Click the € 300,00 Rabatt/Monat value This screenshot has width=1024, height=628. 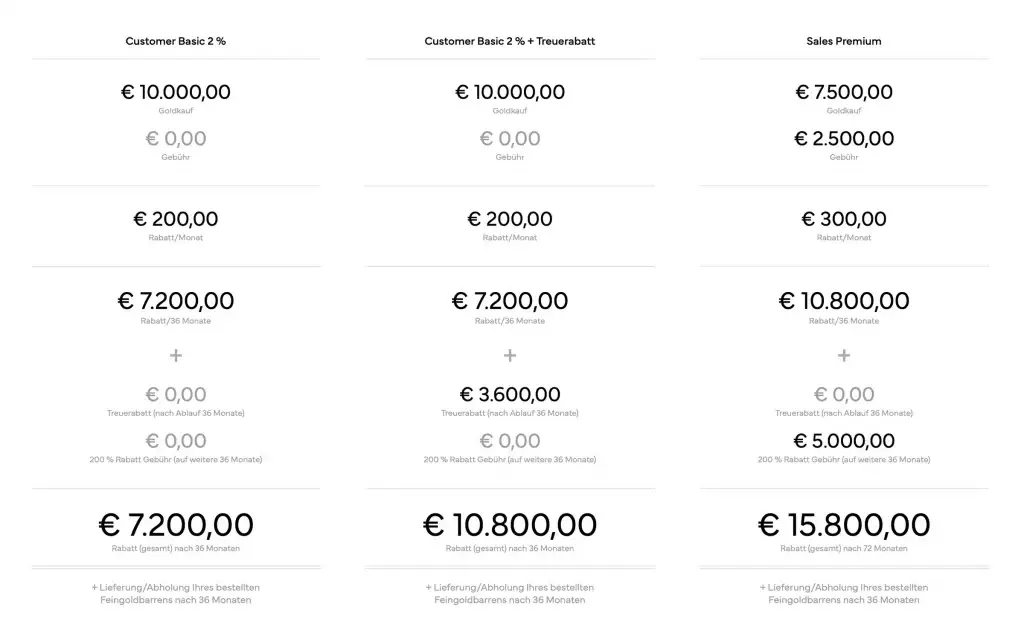tap(844, 219)
